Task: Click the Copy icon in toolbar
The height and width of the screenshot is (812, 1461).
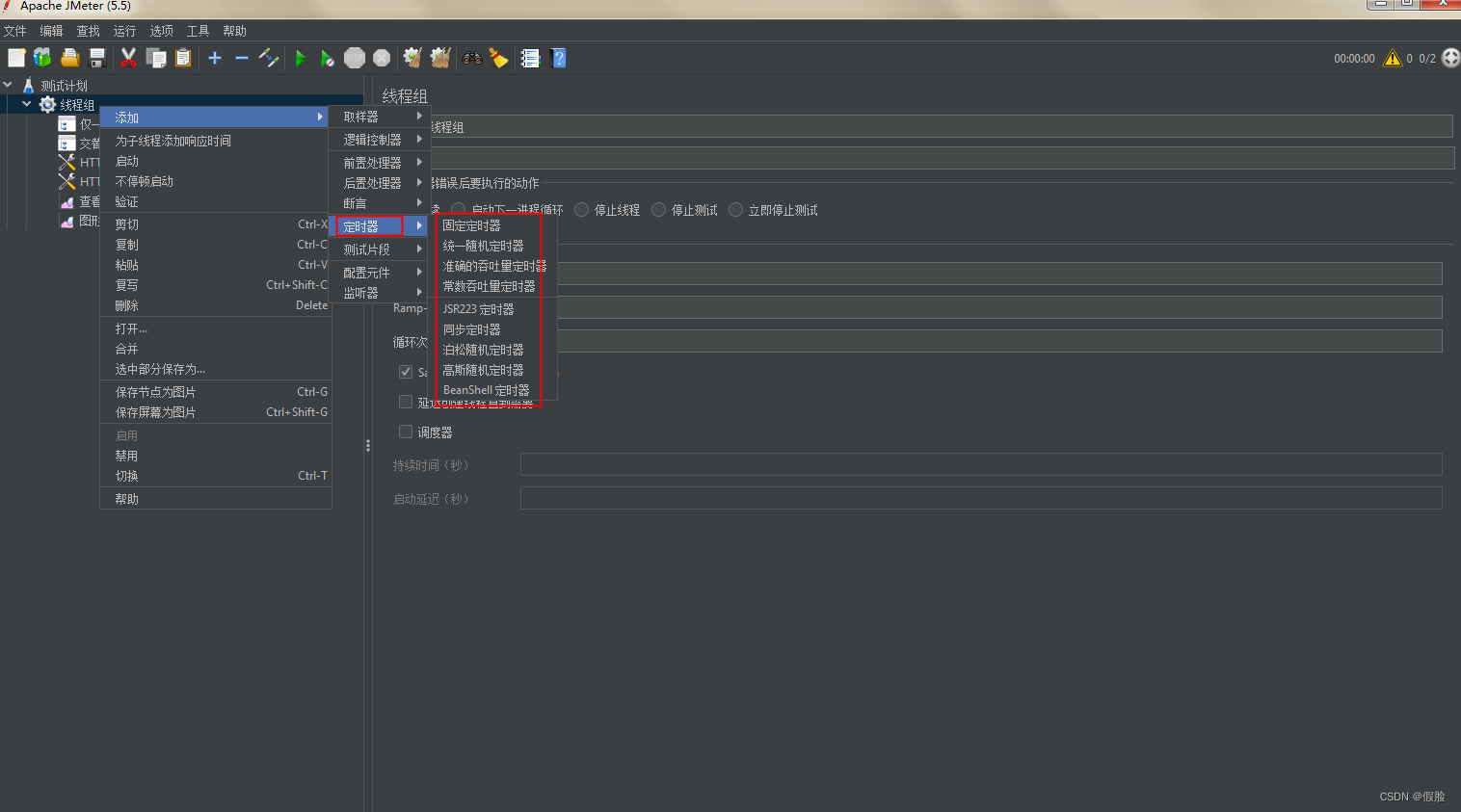Action: (x=156, y=58)
